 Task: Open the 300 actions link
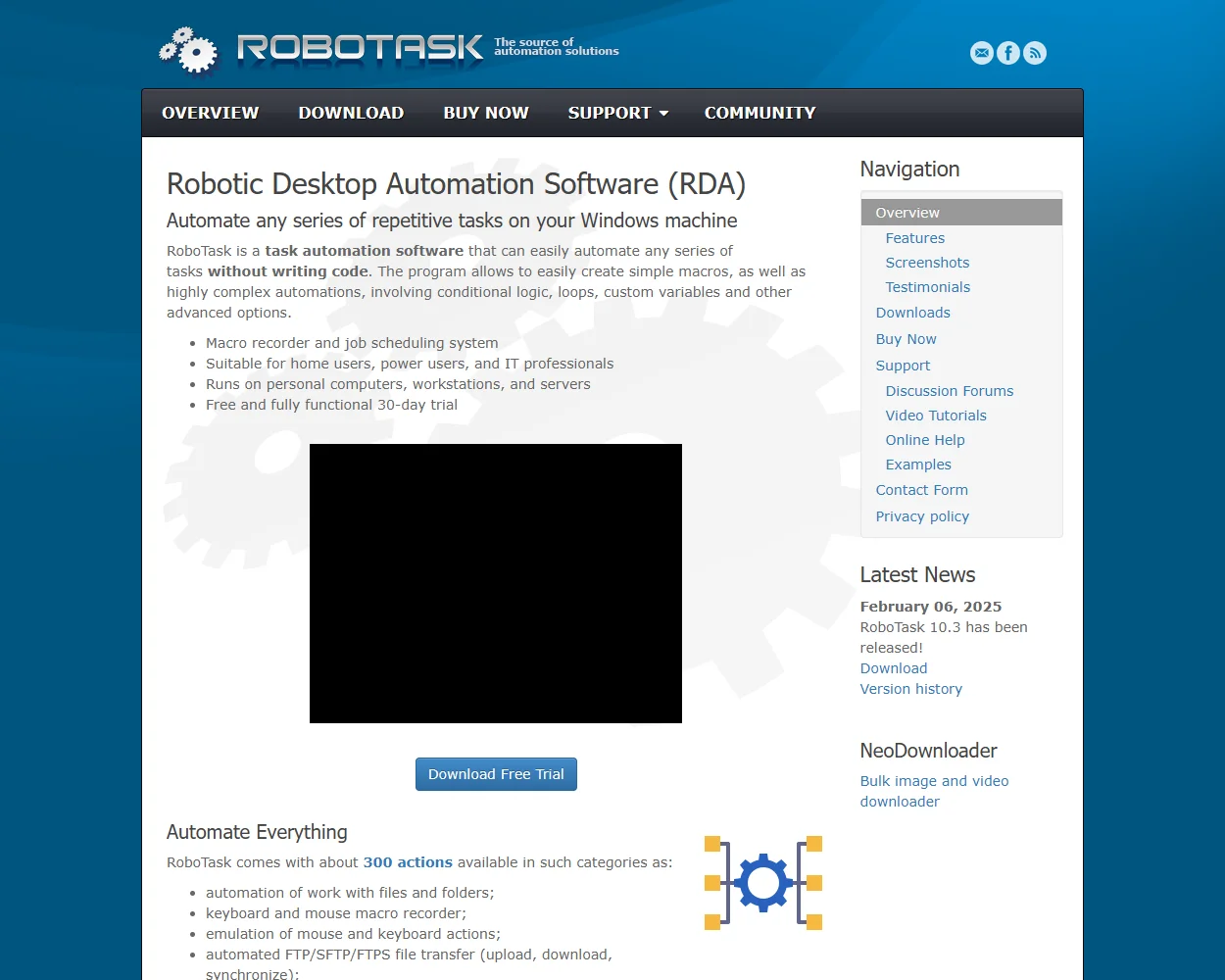[x=408, y=861]
